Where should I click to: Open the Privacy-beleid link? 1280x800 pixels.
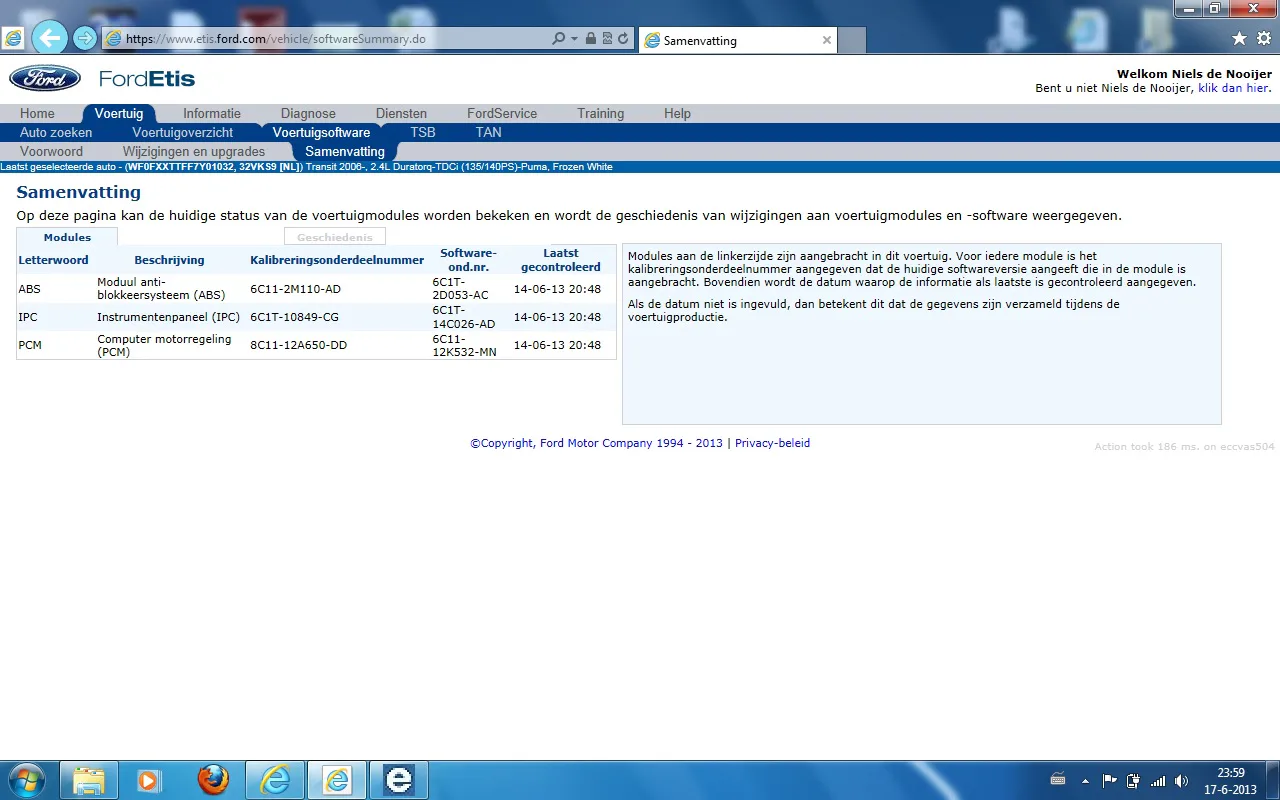point(772,443)
